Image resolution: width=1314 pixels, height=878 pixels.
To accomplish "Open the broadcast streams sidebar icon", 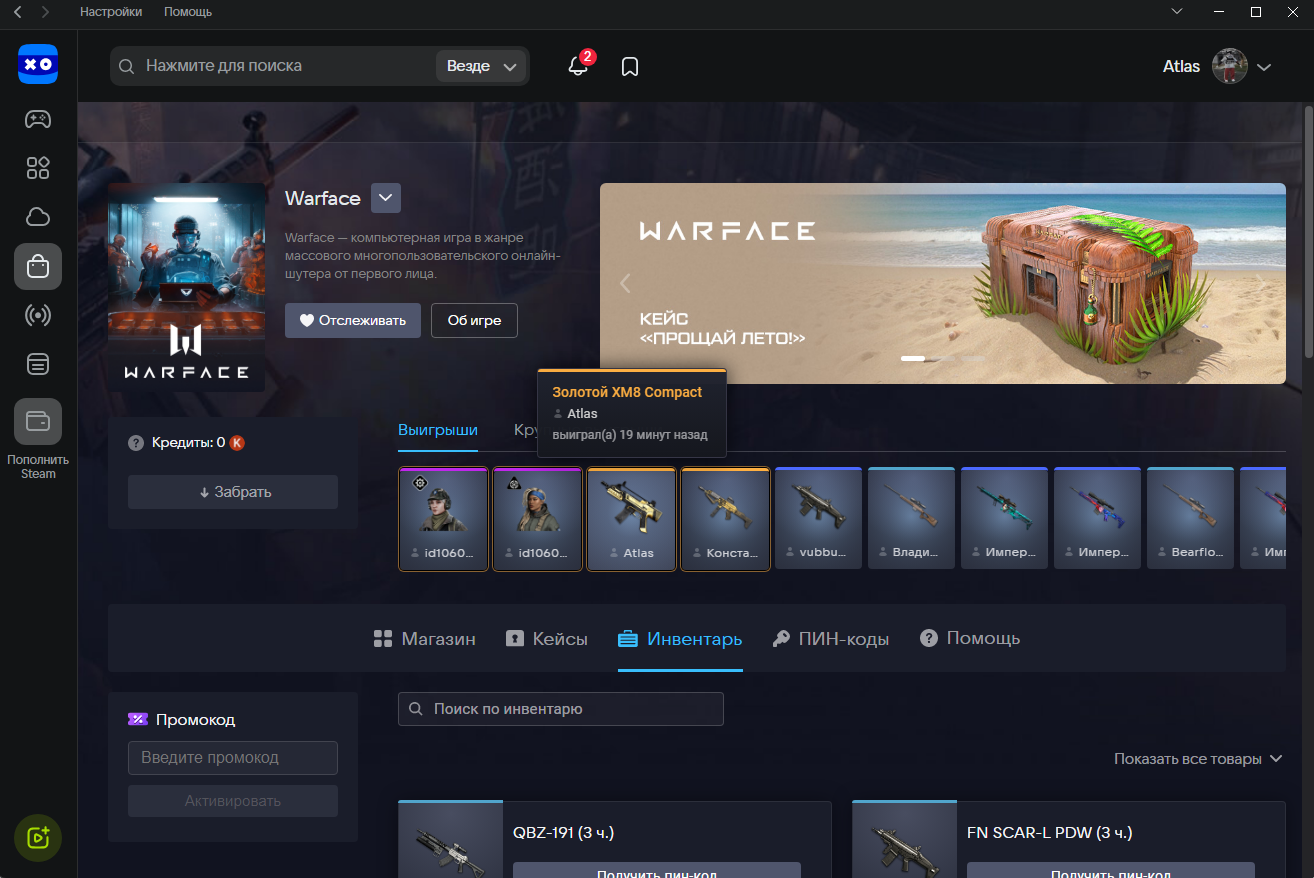I will click(x=38, y=316).
